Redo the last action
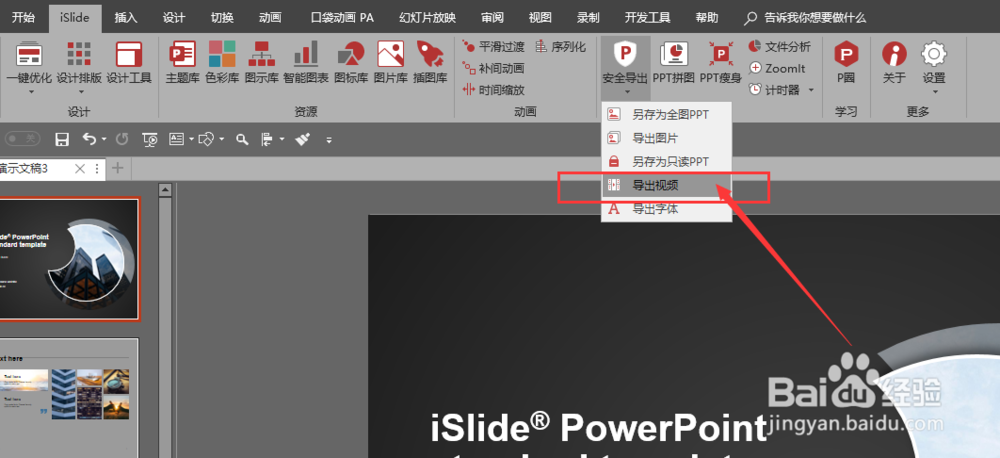The height and width of the screenshot is (458, 1000). (x=122, y=138)
